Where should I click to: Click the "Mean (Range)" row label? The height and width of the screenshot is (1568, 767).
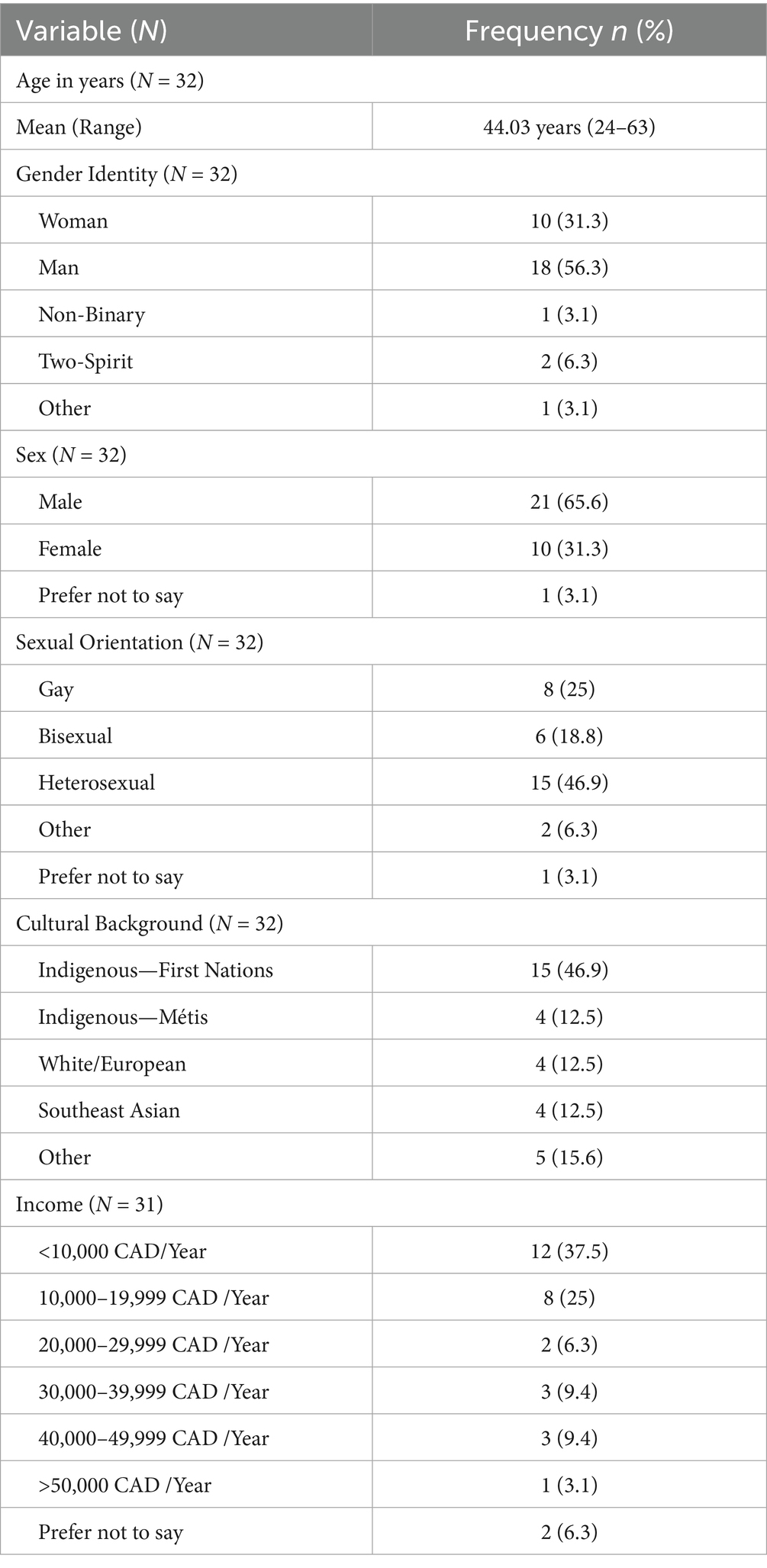pos(79,127)
